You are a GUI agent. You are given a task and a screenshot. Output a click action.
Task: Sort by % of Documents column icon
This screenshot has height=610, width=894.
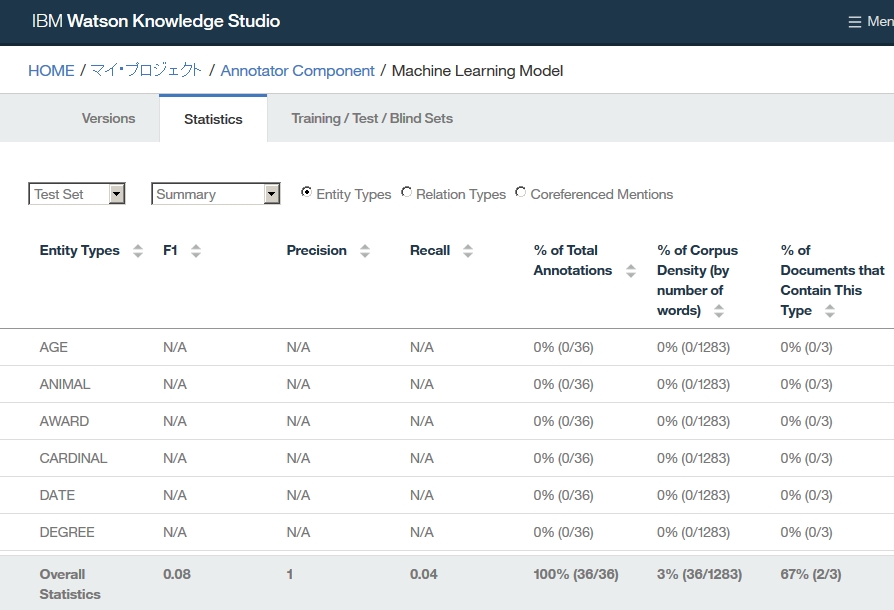coord(830,311)
